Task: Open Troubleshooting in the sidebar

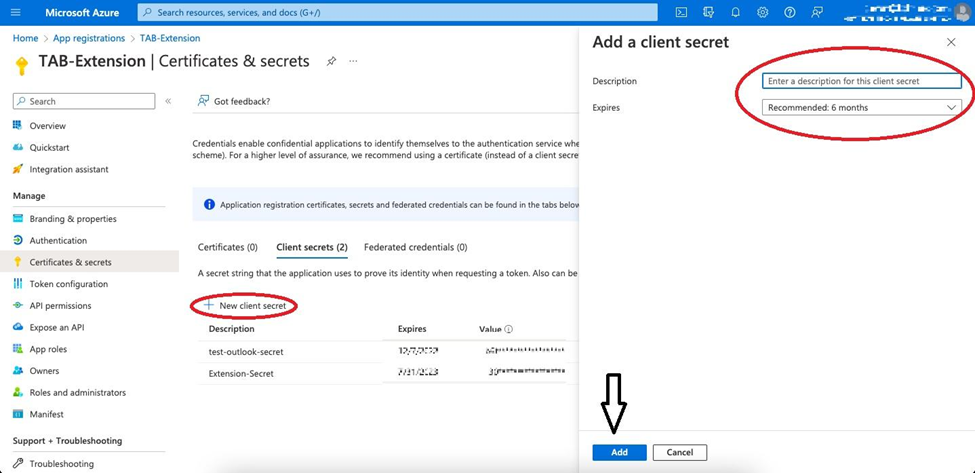Action: pos(62,464)
